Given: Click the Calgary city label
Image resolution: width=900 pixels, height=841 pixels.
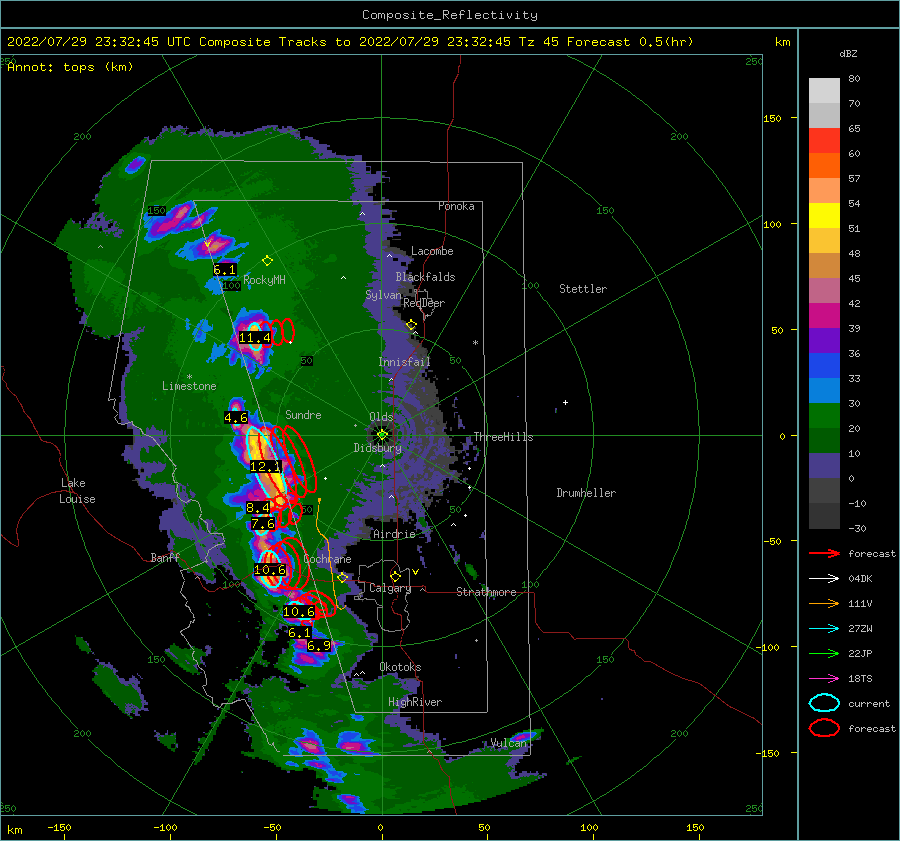Looking at the screenshot, I should (390, 588).
